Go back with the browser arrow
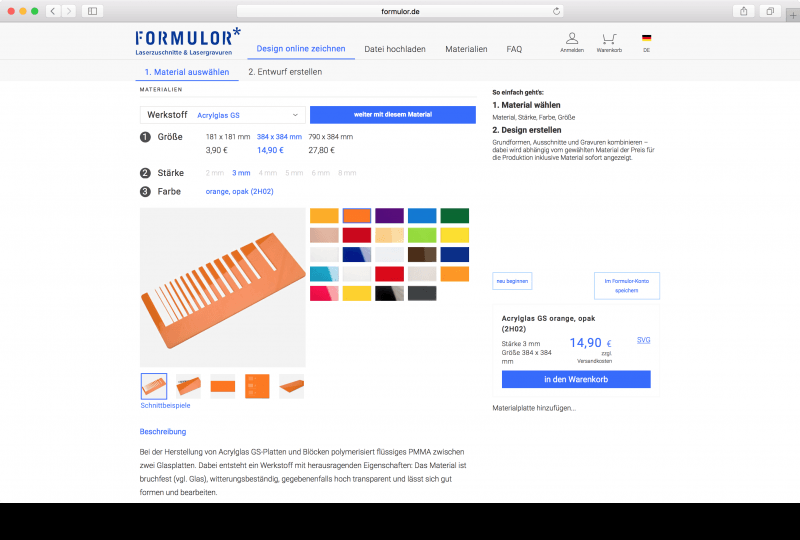This screenshot has width=800, height=540. tap(53, 11)
